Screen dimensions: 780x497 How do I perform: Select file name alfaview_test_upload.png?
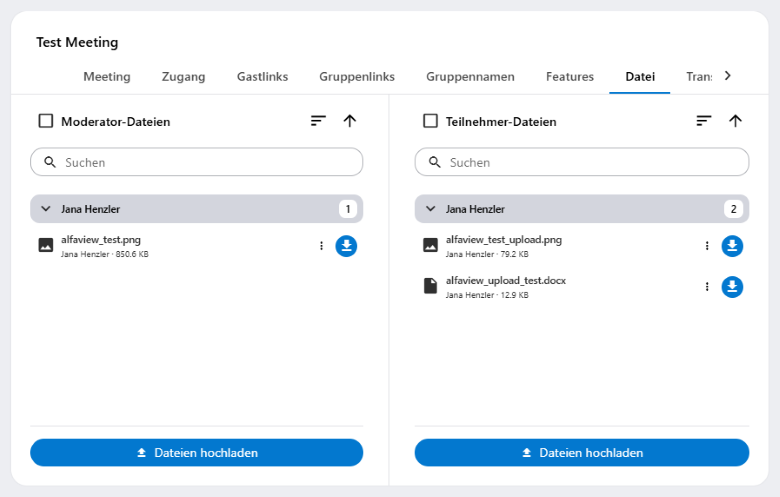(504, 240)
